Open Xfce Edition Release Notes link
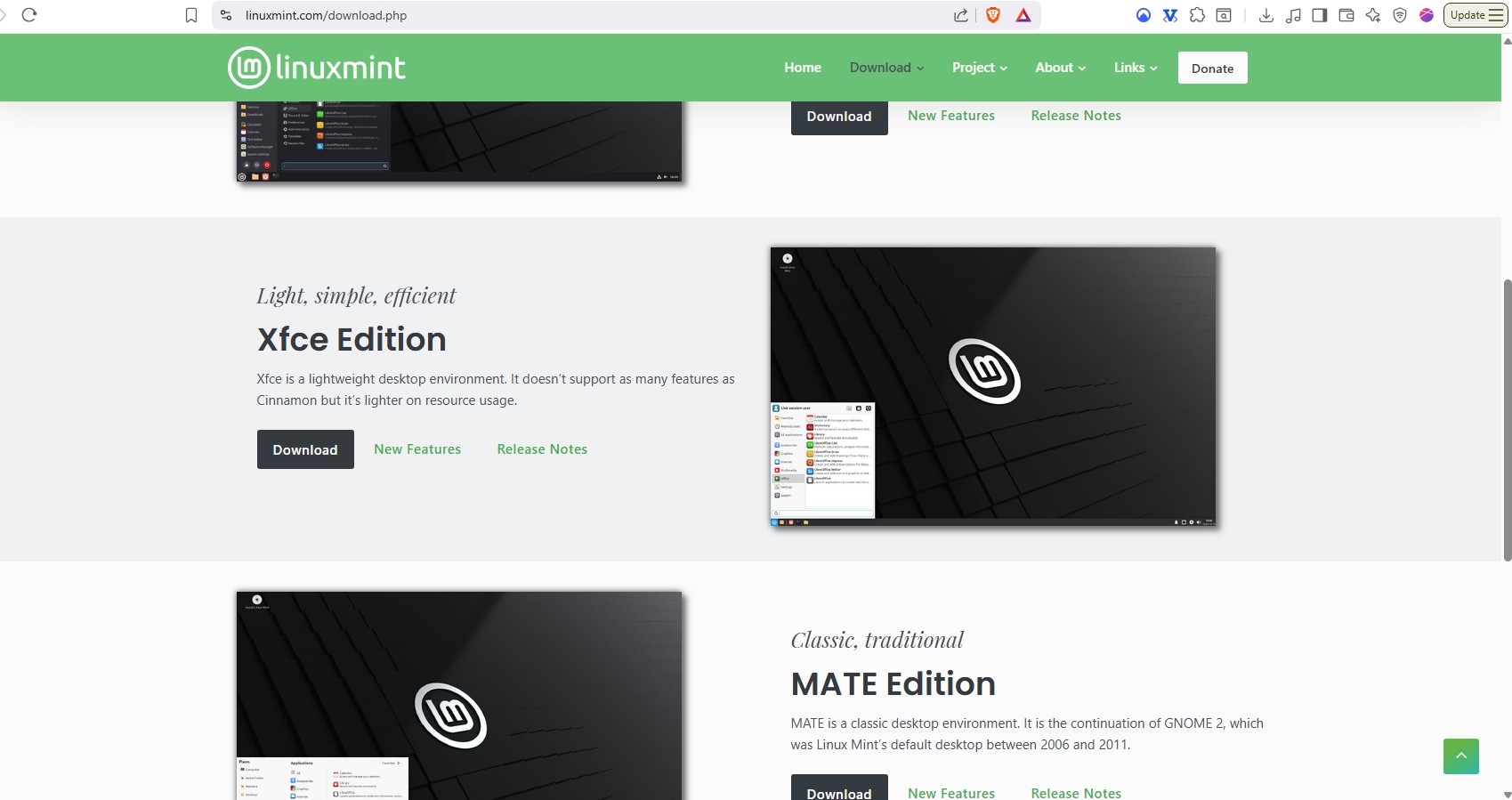The height and width of the screenshot is (800, 1512). pos(542,449)
